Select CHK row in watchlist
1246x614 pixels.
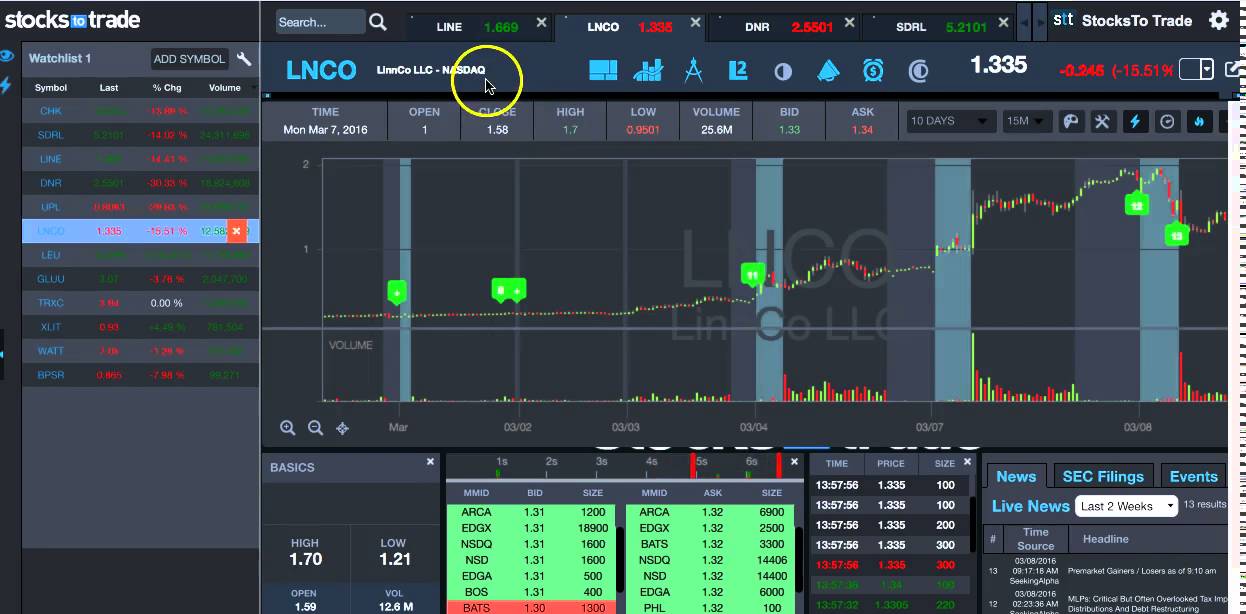[x=141, y=111]
